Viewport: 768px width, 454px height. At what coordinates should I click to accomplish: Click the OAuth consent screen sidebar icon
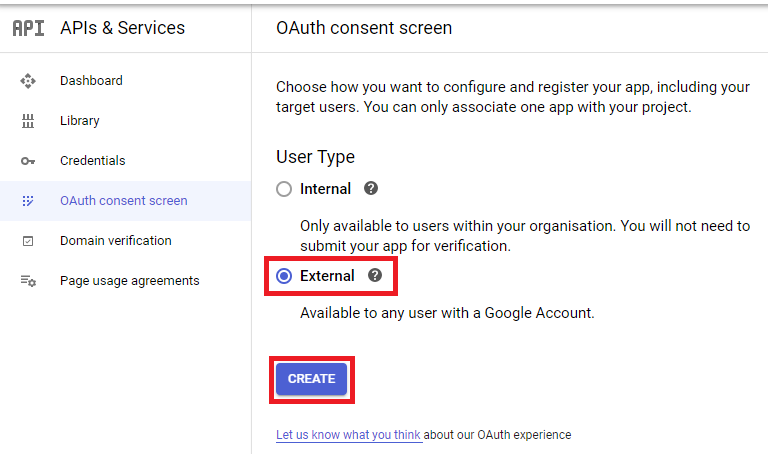(28, 201)
